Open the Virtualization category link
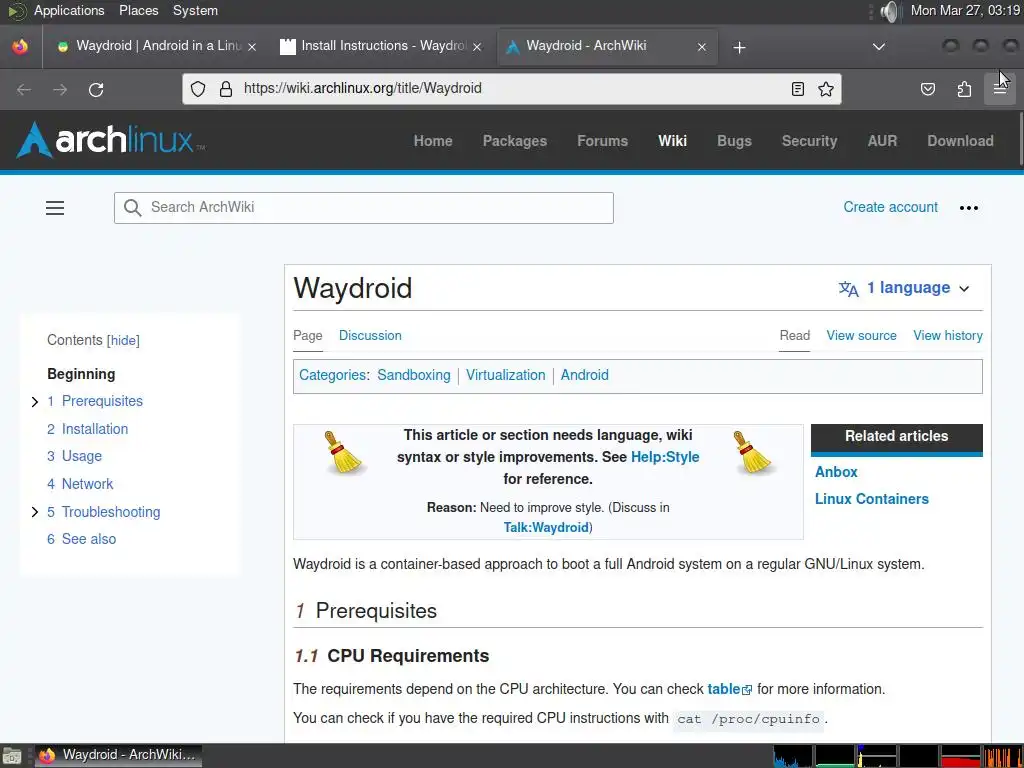Viewport: 1024px width, 768px height. pyautogui.click(x=505, y=376)
